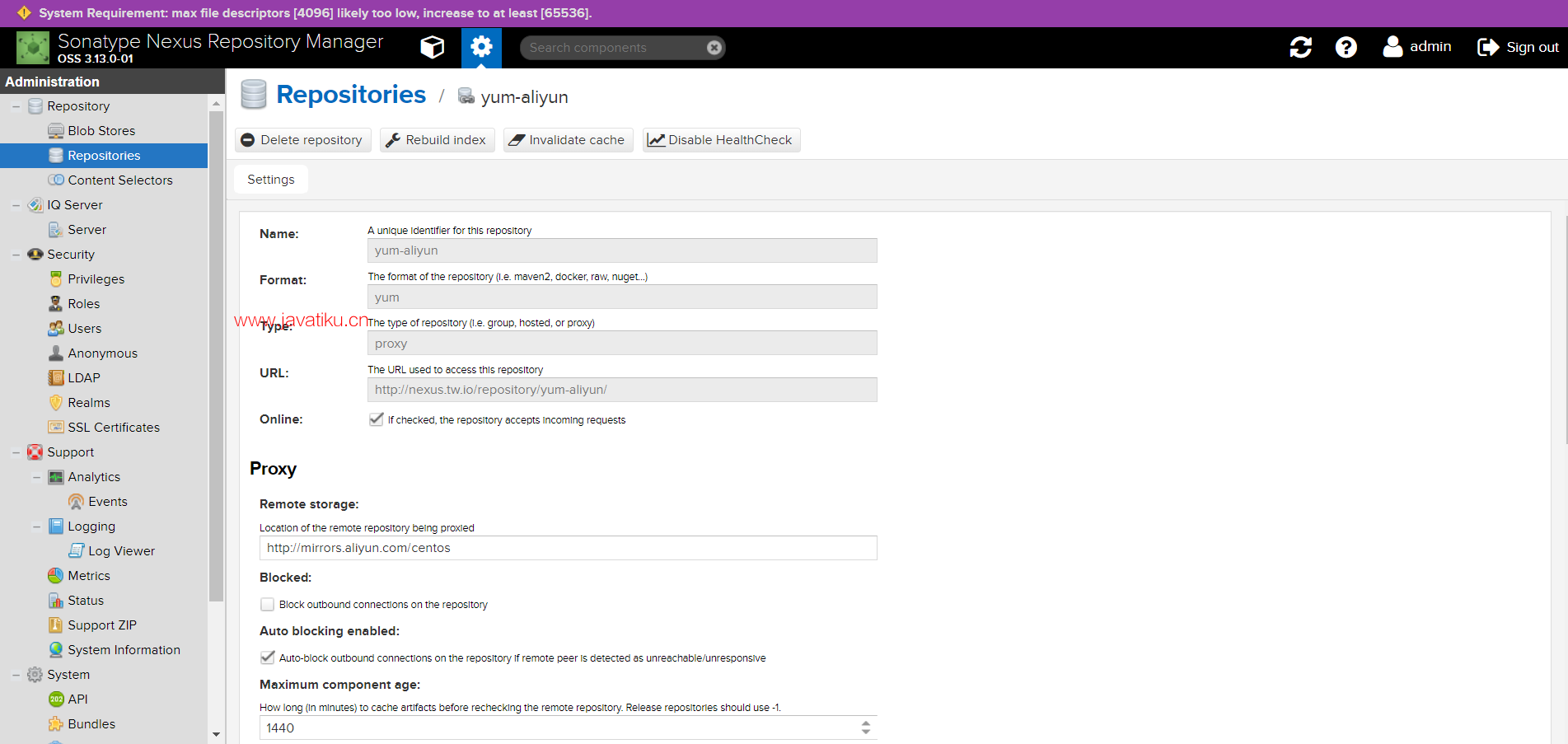
Task: Click Sign out
Action: click(x=1518, y=47)
